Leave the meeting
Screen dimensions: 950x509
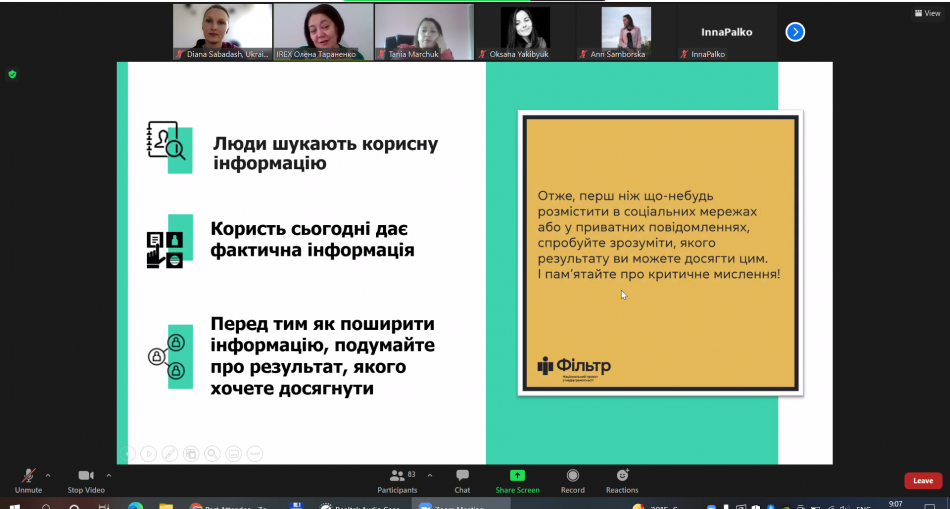(x=922, y=481)
